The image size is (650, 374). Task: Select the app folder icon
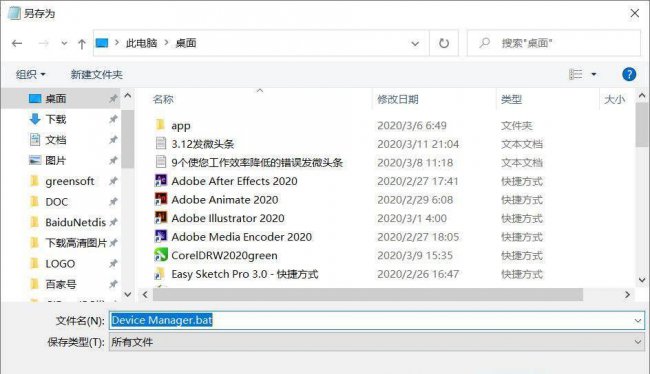tap(160, 125)
